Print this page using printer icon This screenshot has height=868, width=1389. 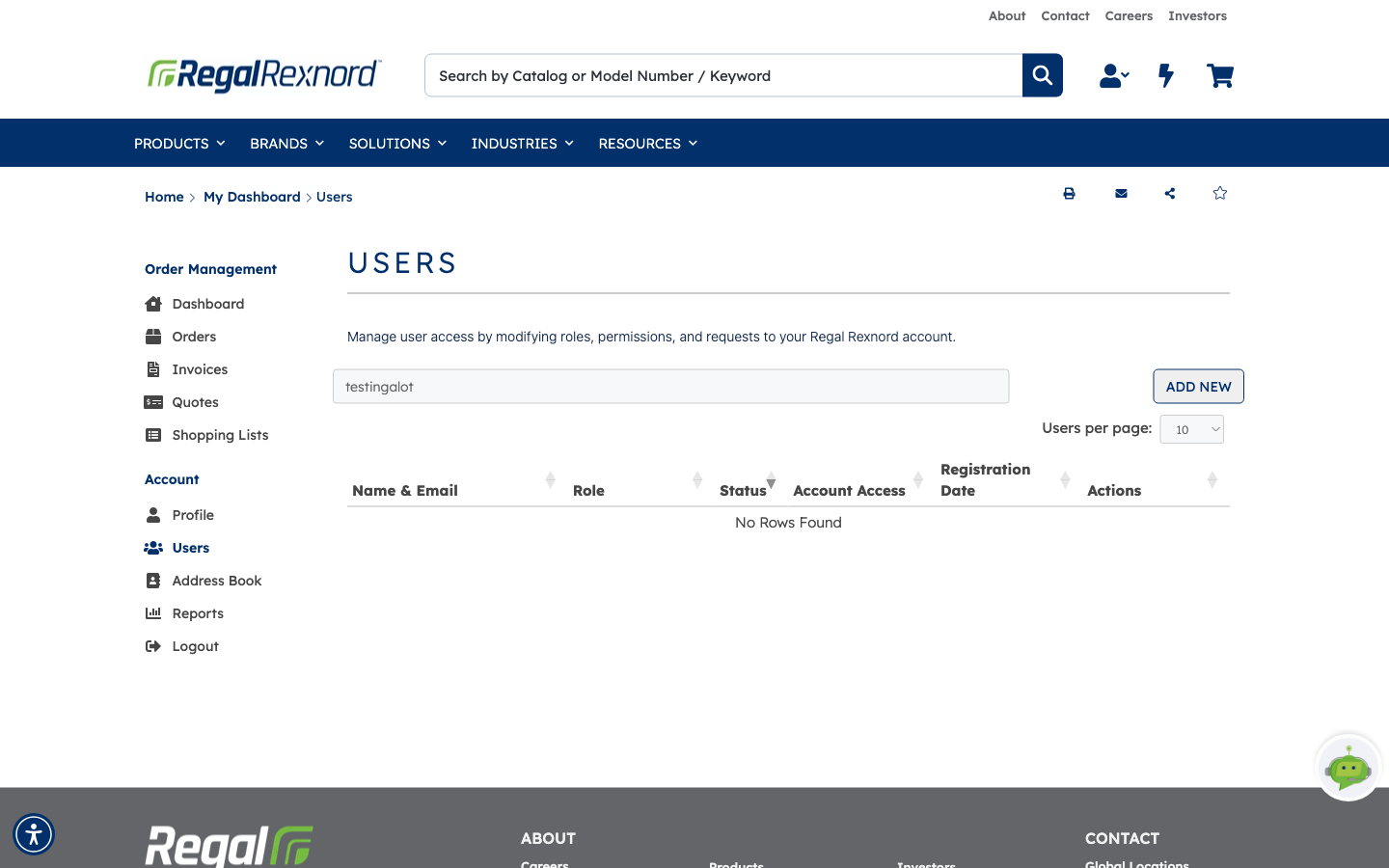pyautogui.click(x=1069, y=194)
